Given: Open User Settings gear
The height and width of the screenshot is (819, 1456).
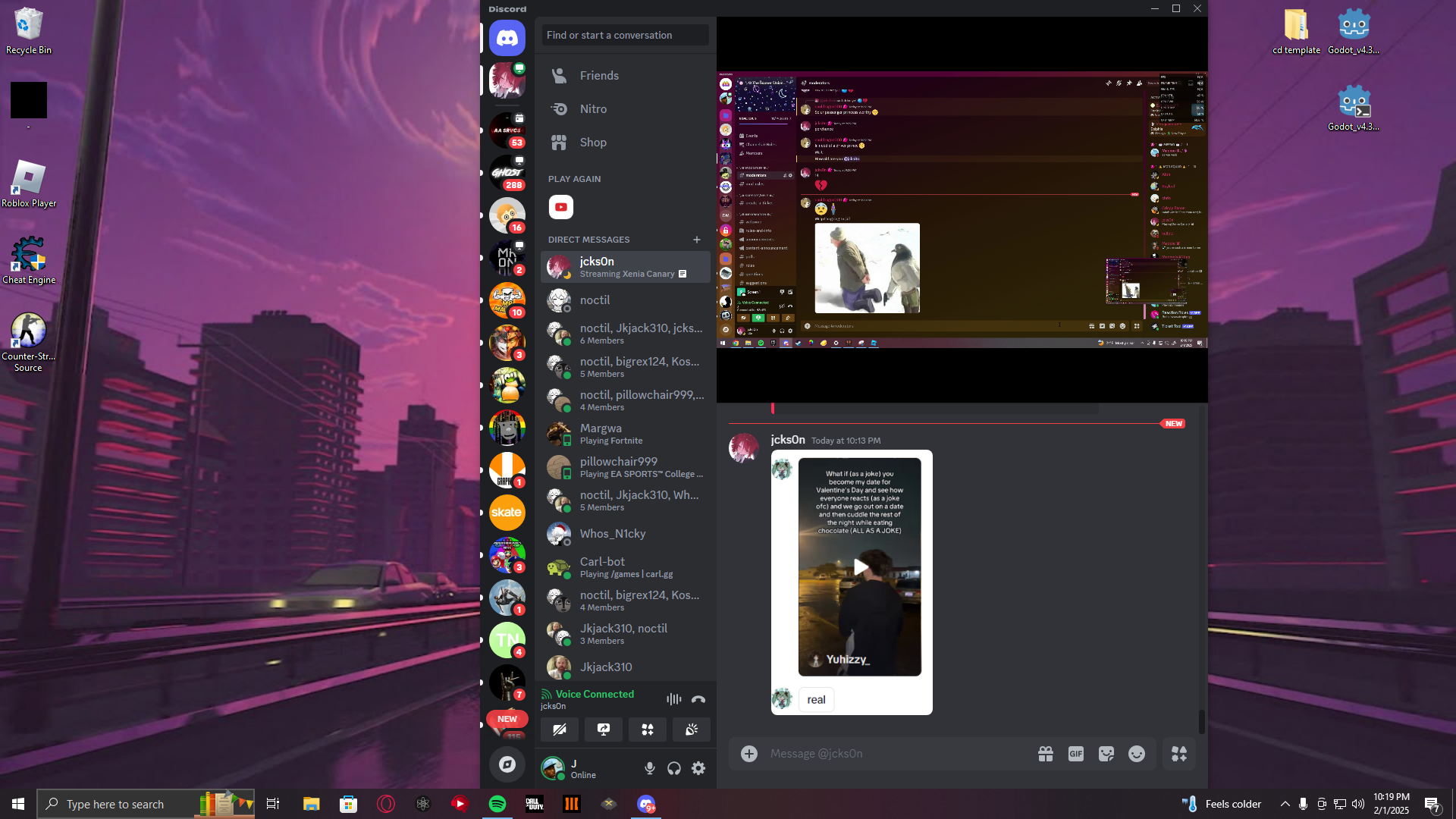Looking at the screenshot, I should [x=698, y=768].
